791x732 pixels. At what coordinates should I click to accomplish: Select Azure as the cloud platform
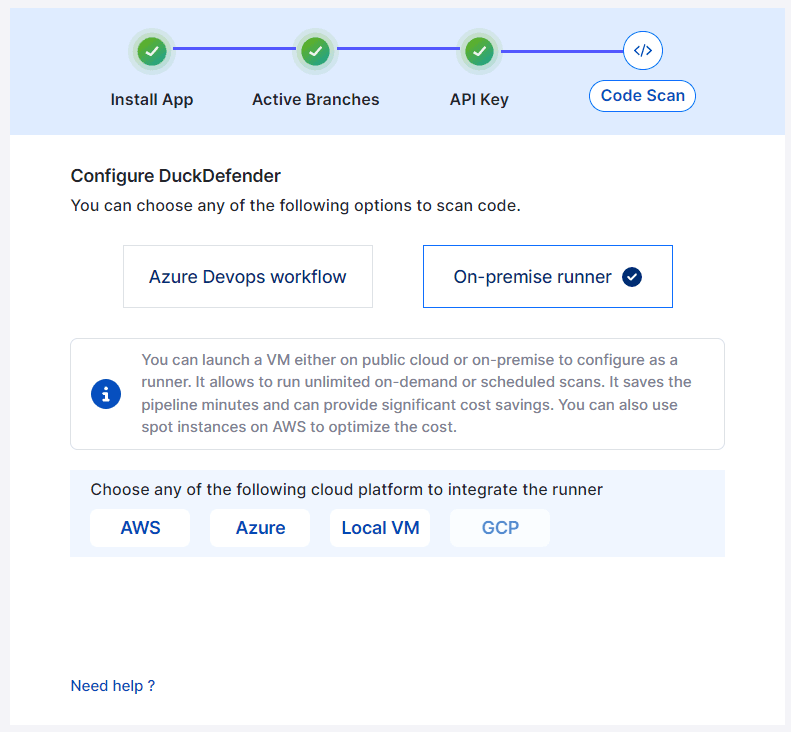[x=260, y=528]
